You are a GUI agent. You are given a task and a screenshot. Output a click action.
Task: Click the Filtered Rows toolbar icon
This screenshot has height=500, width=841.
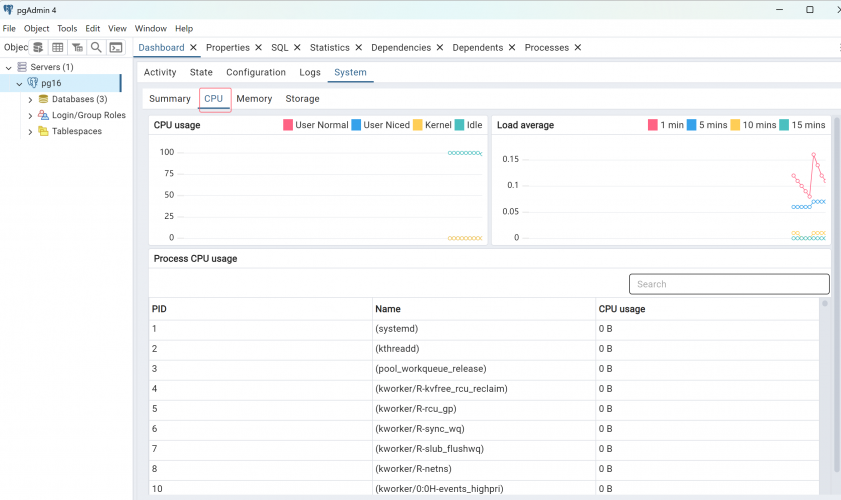(77, 47)
